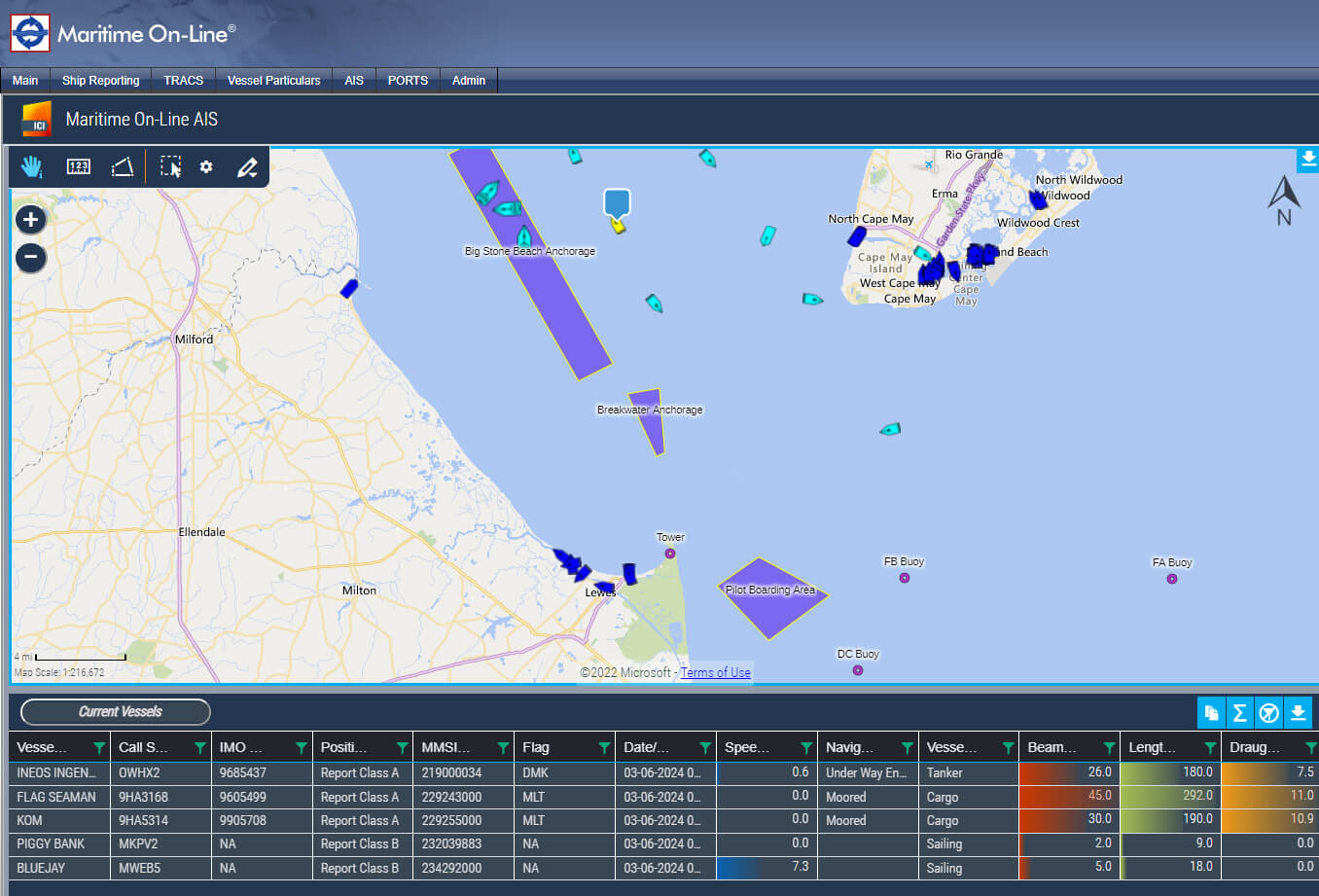
Task: Click beam value 45.0 cell
Action: point(1069,797)
